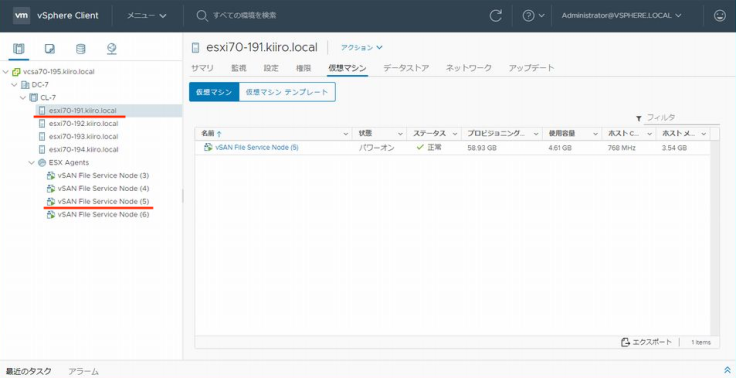Click the VM icon of vSAN File Service Node (6)
The width and height of the screenshot is (736, 378).
[x=51, y=215]
